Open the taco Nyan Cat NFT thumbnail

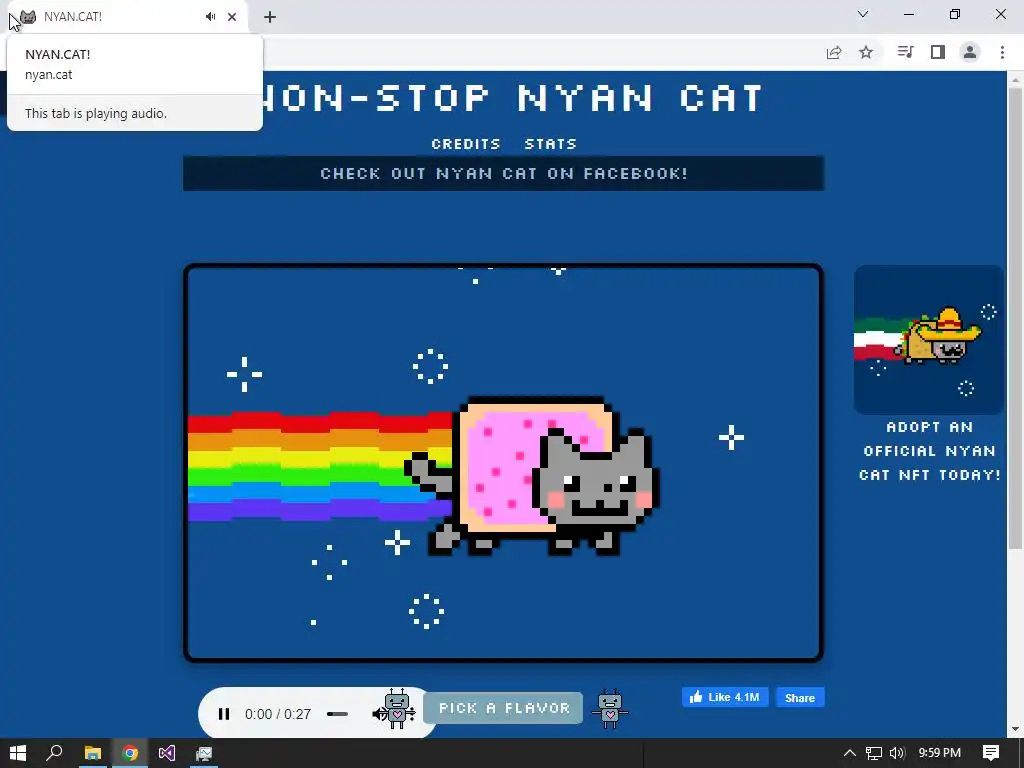point(929,340)
